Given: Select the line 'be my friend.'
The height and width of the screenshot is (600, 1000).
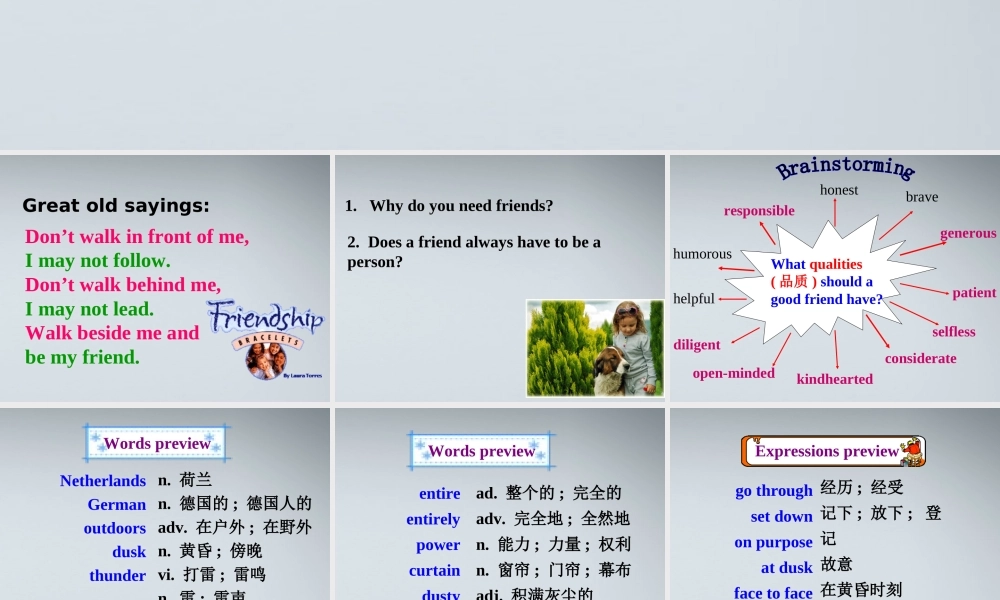Looking at the screenshot, I should point(82,357).
